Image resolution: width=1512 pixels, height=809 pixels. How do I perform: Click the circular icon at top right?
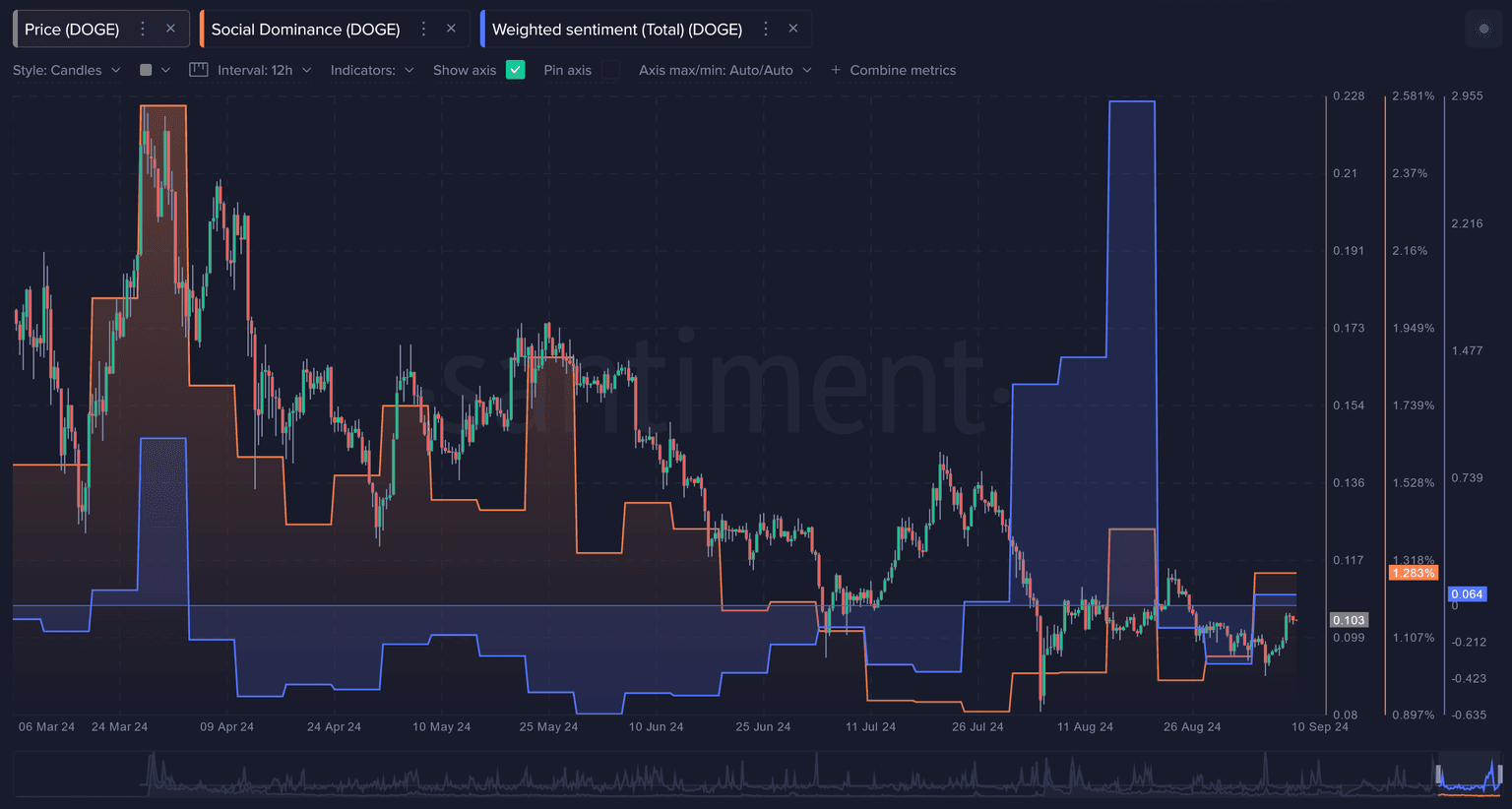pos(1483,30)
